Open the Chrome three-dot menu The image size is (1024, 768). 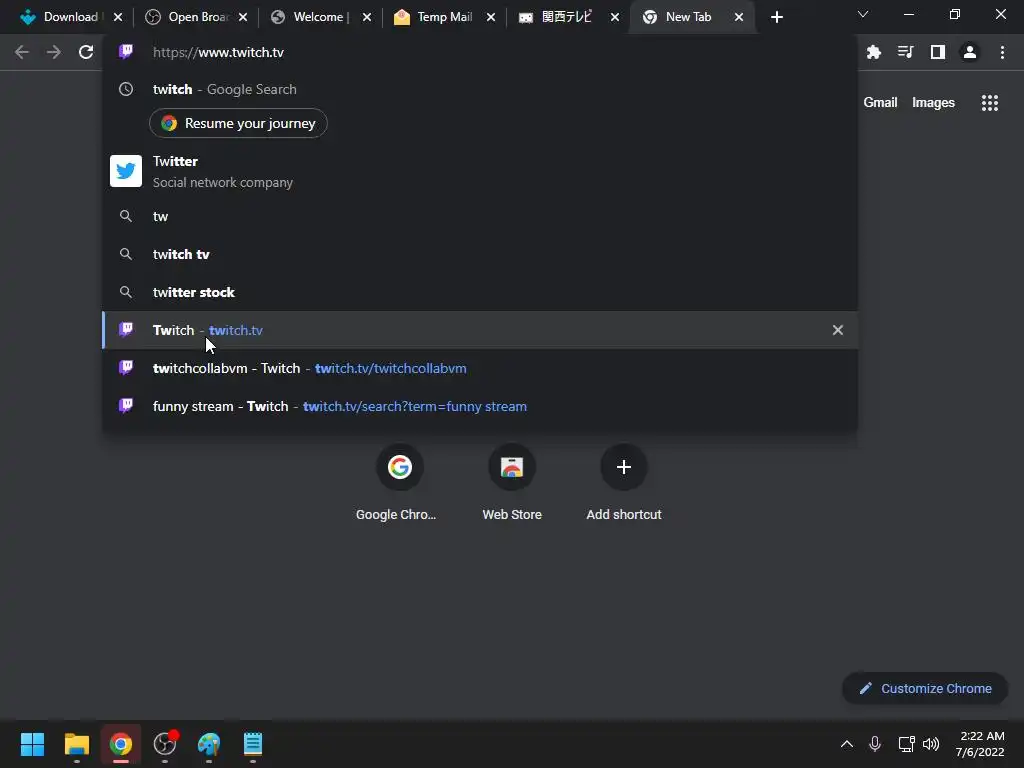pos(1002,52)
